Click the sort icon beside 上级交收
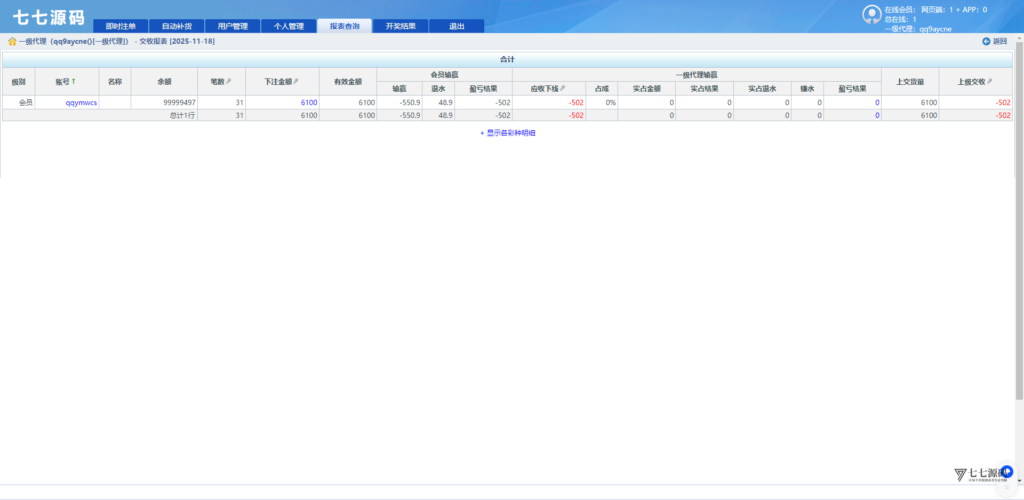The image size is (1024, 500). tap(989, 82)
